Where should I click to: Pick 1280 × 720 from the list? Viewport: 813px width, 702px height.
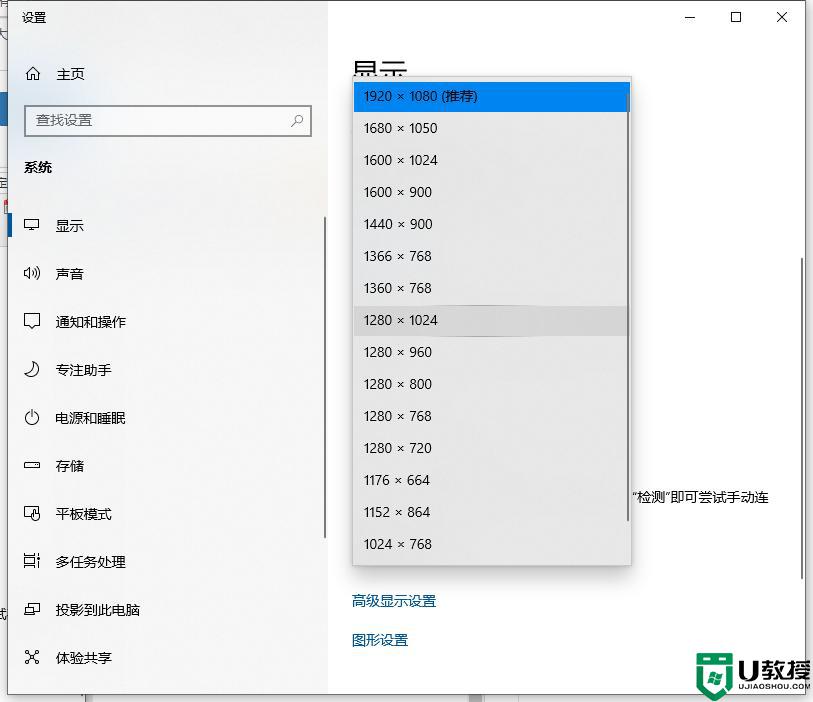click(490, 448)
